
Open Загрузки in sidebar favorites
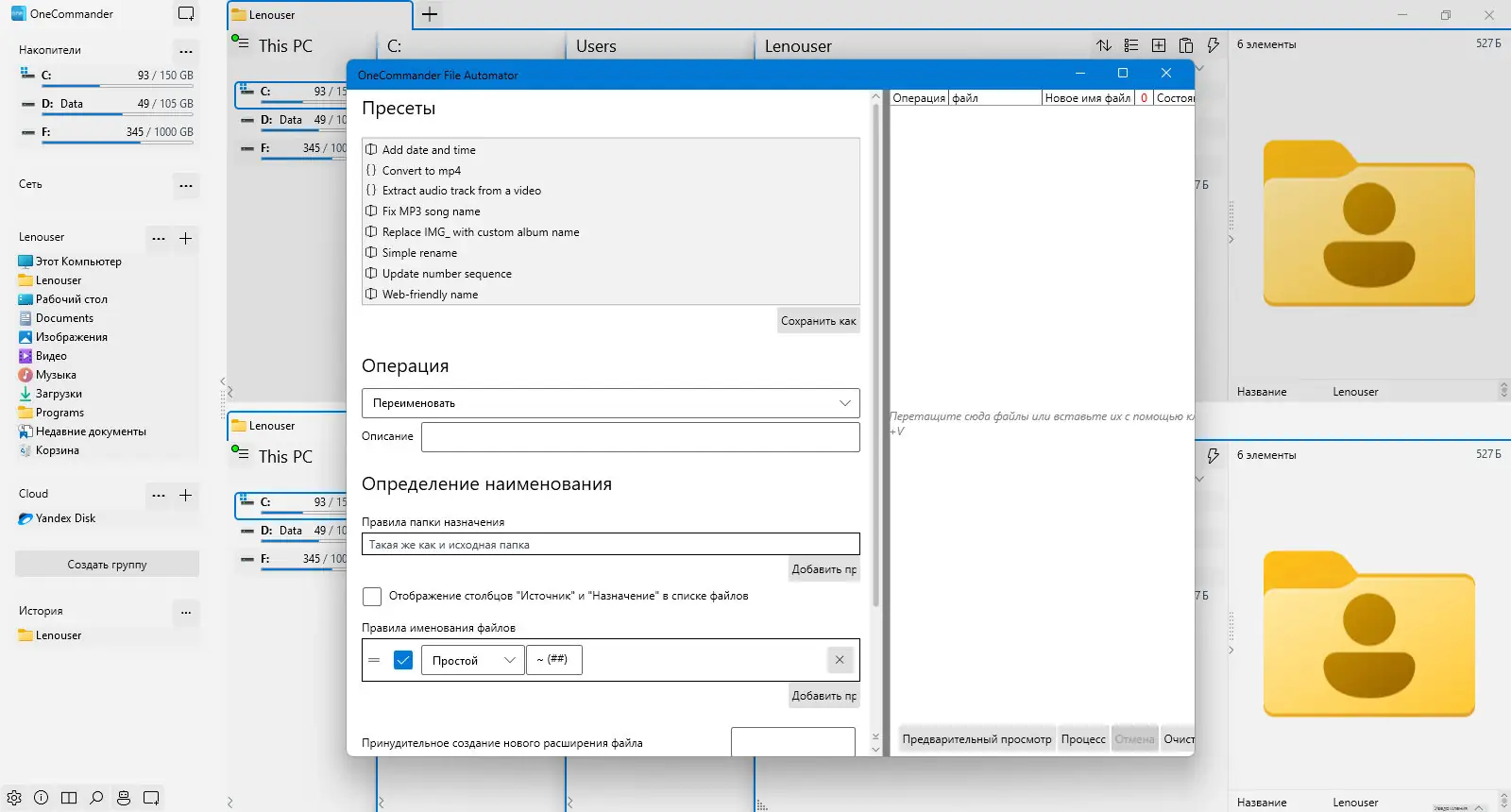pyautogui.click(x=50, y=394)
